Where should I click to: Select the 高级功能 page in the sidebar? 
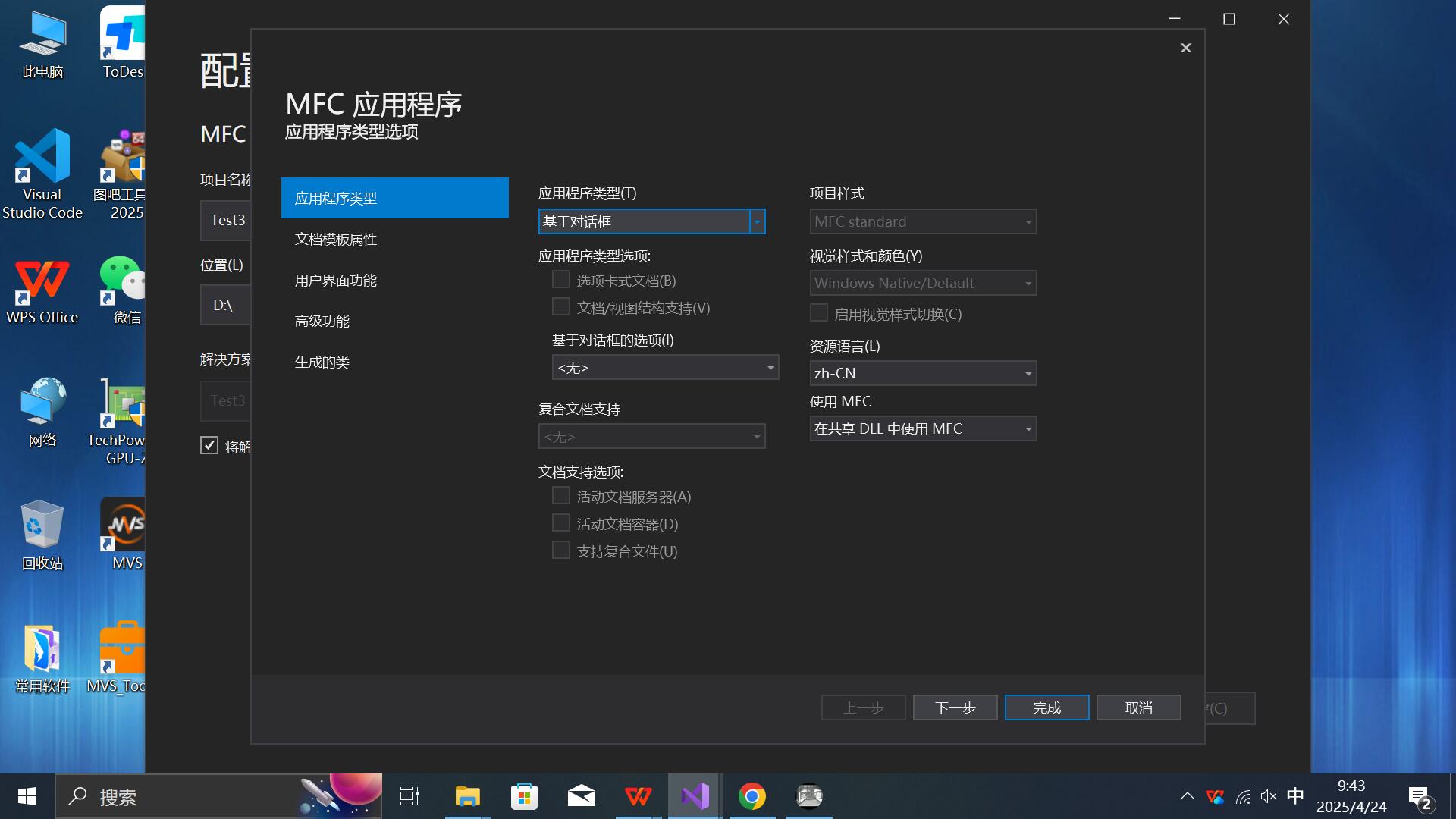tap(322, 322)
